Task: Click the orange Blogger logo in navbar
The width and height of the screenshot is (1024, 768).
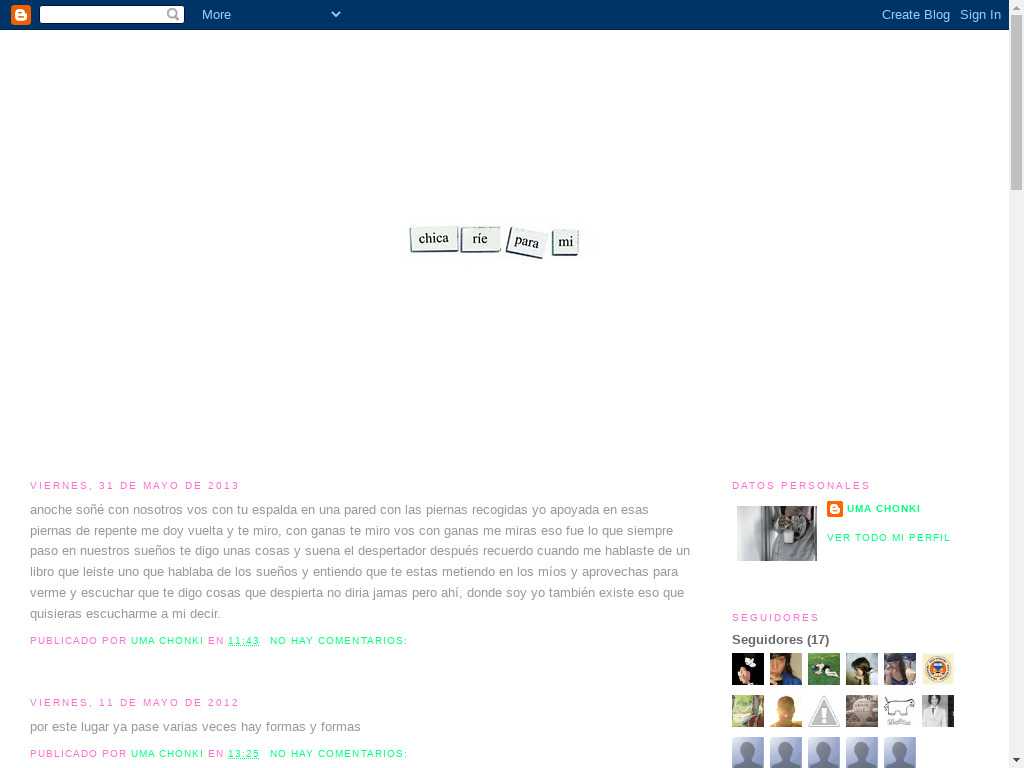Action: click(20, 14)
